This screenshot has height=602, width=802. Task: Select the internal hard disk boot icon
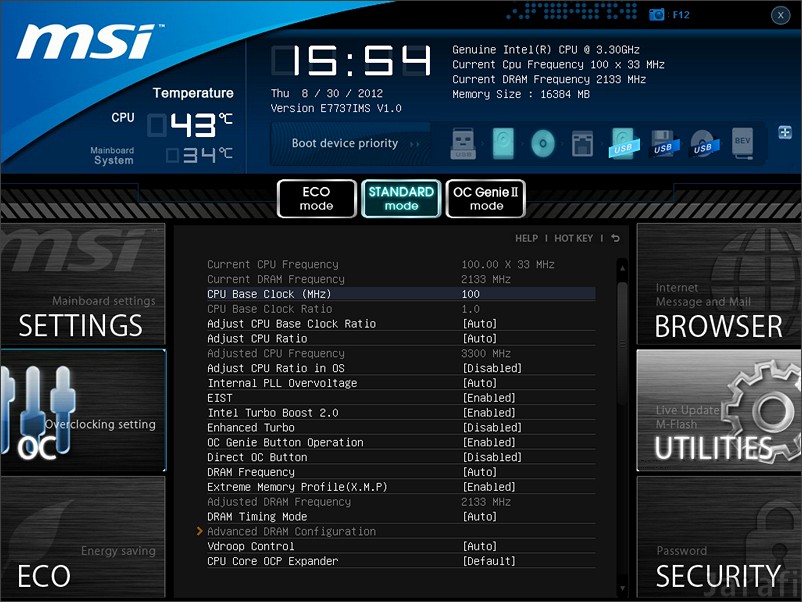pos(503,144)
